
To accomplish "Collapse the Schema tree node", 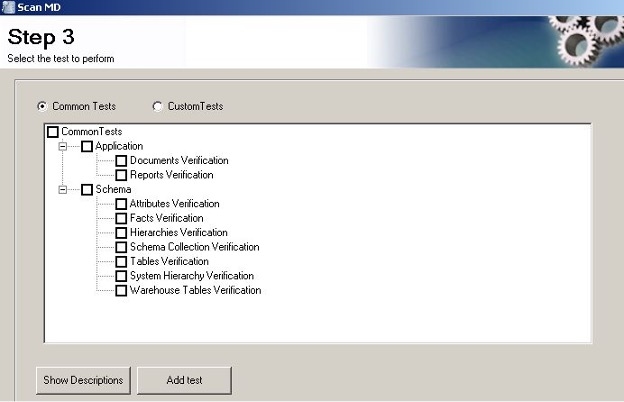I will (x=63, y=190).
